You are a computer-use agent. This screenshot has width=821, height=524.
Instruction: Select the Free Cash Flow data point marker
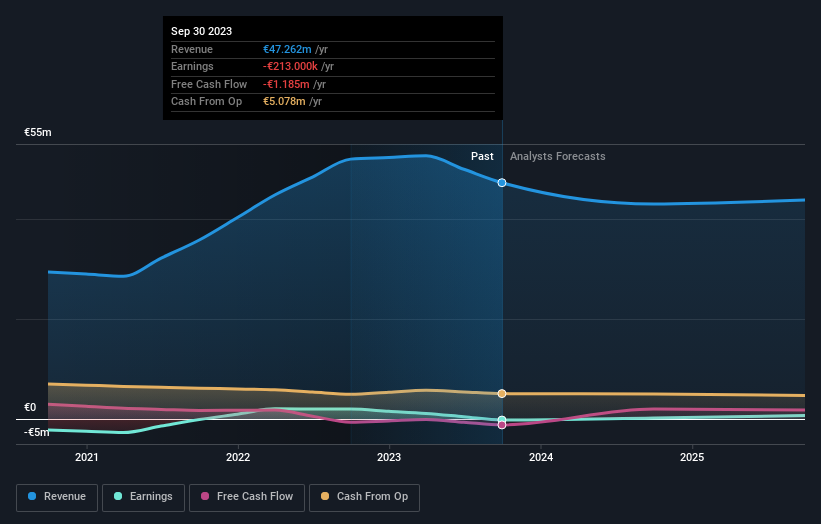502,425
